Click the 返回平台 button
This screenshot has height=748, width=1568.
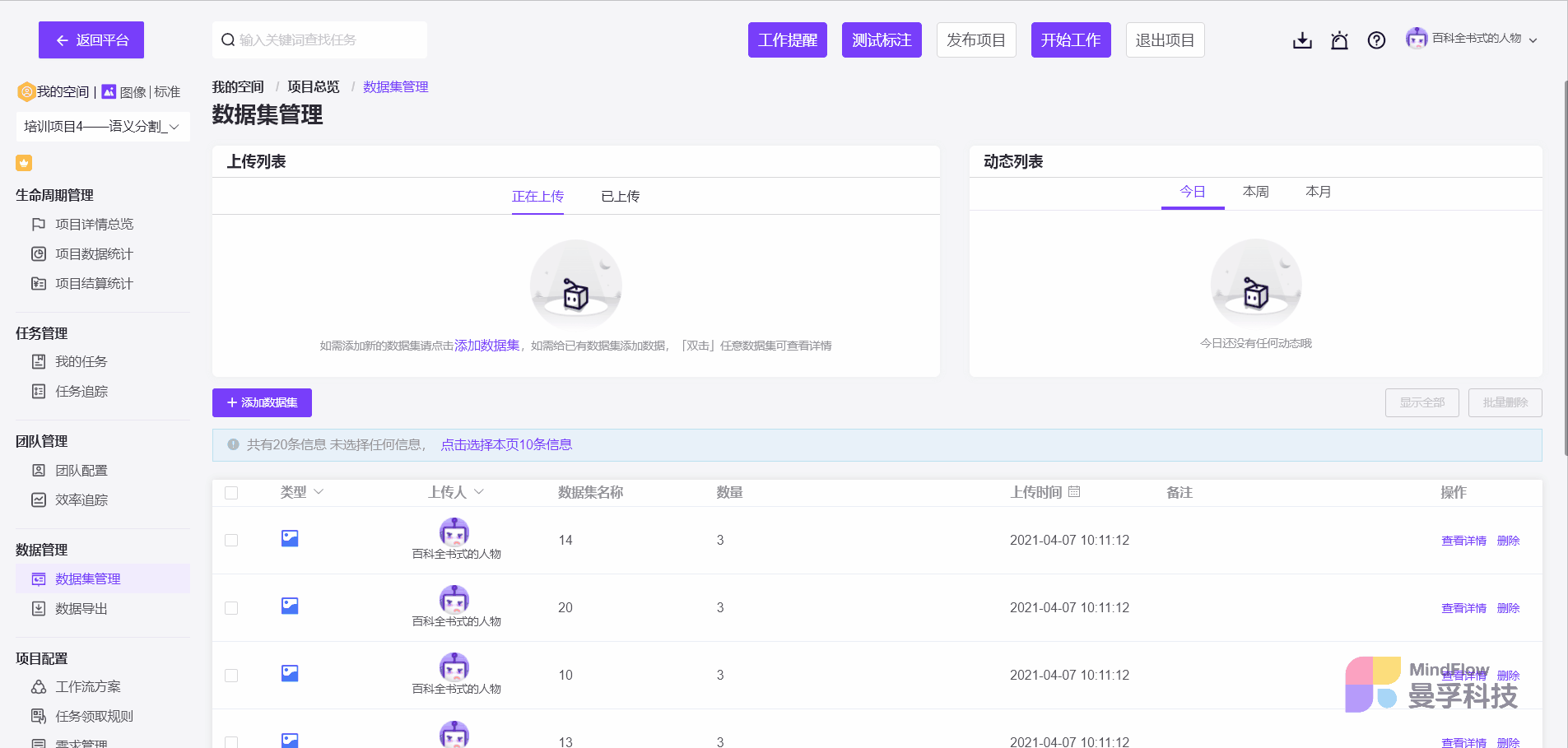point(91,39)
